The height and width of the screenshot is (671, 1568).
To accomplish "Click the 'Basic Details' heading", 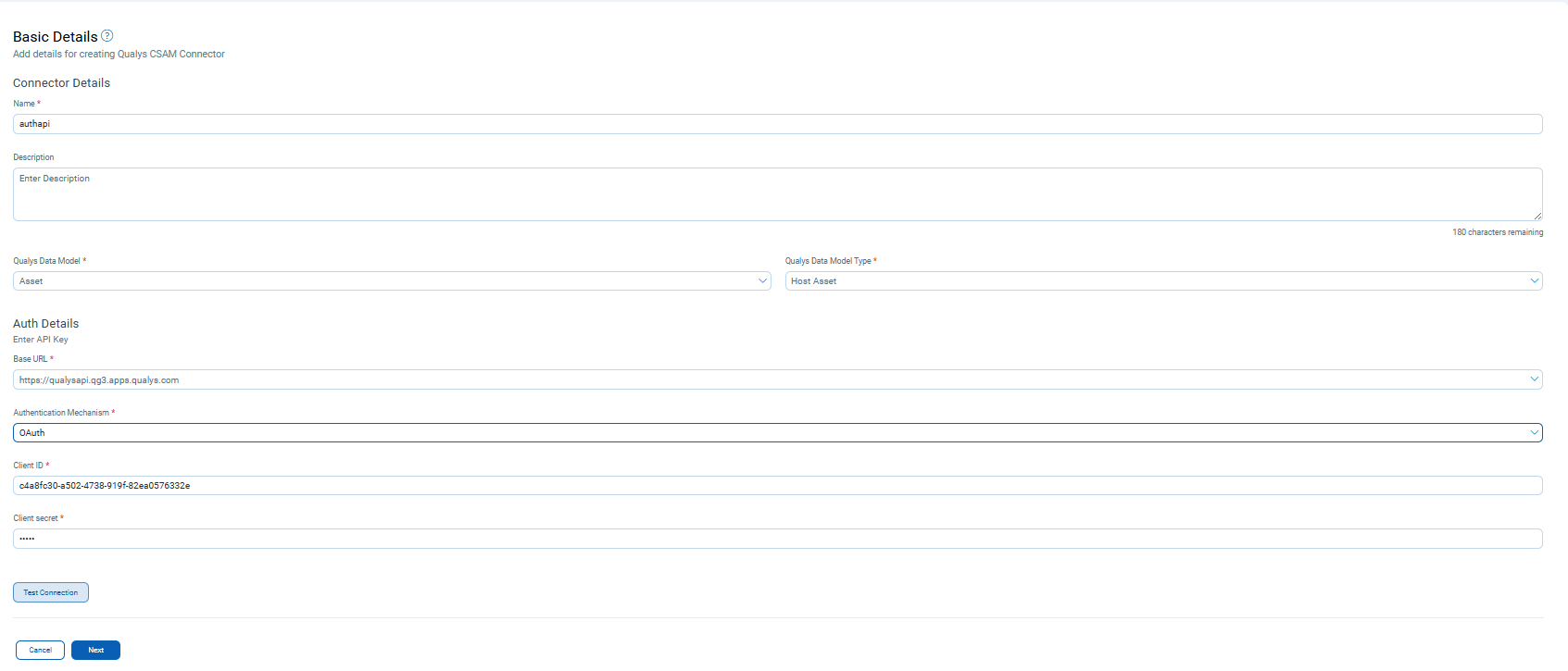I will point(56,37).
